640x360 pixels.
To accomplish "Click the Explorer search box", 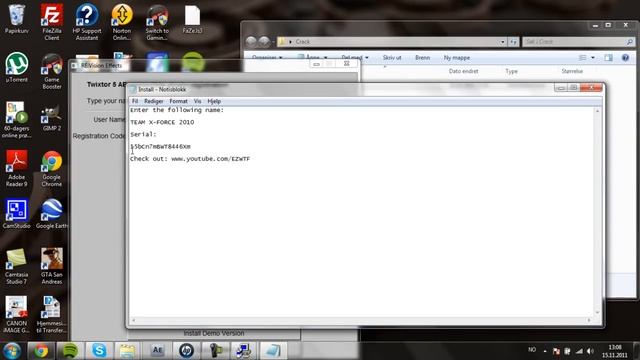I will 578,42.
